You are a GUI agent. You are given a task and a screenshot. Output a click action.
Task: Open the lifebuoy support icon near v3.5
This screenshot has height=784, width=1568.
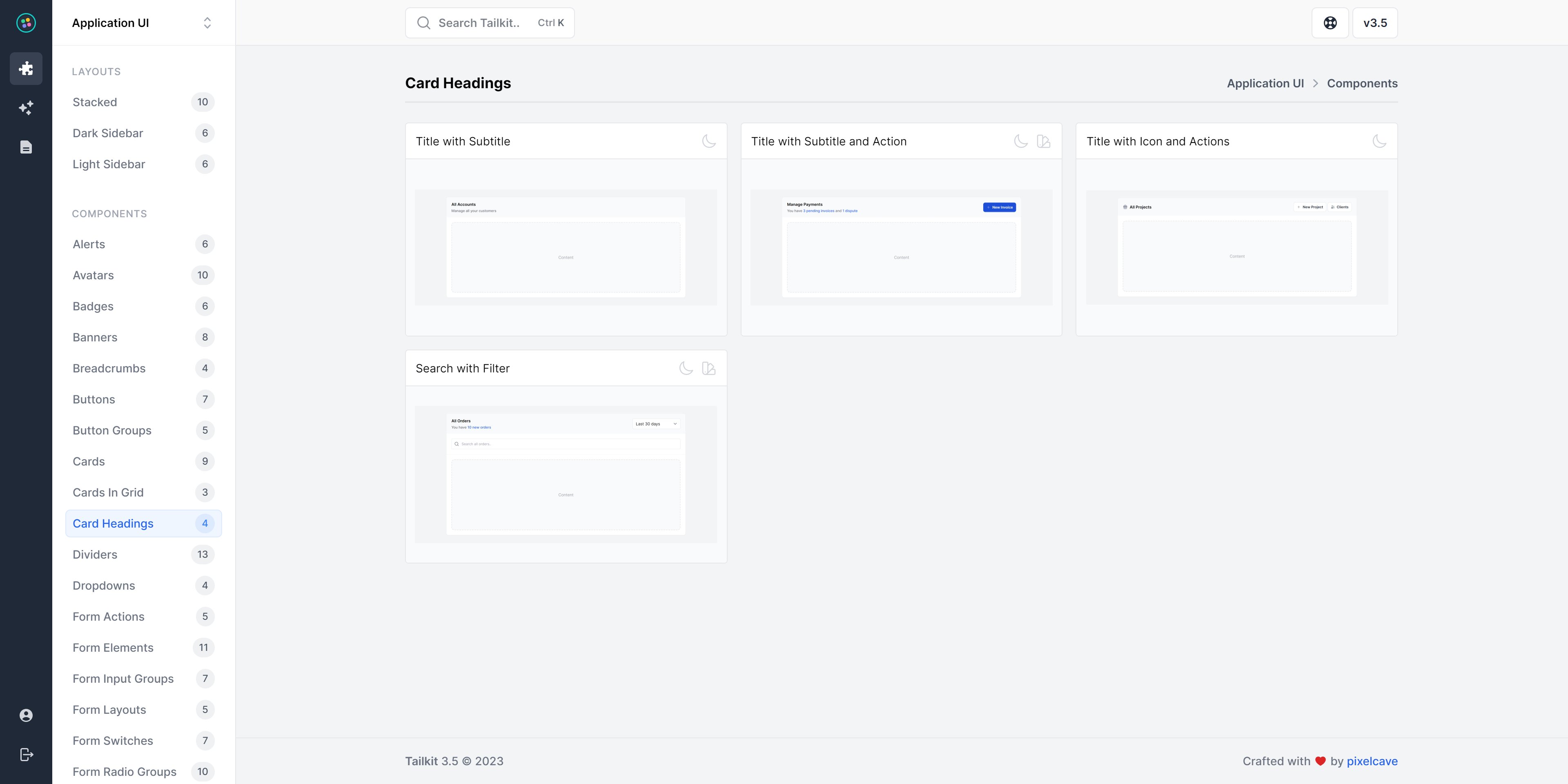coord(1330,22)
